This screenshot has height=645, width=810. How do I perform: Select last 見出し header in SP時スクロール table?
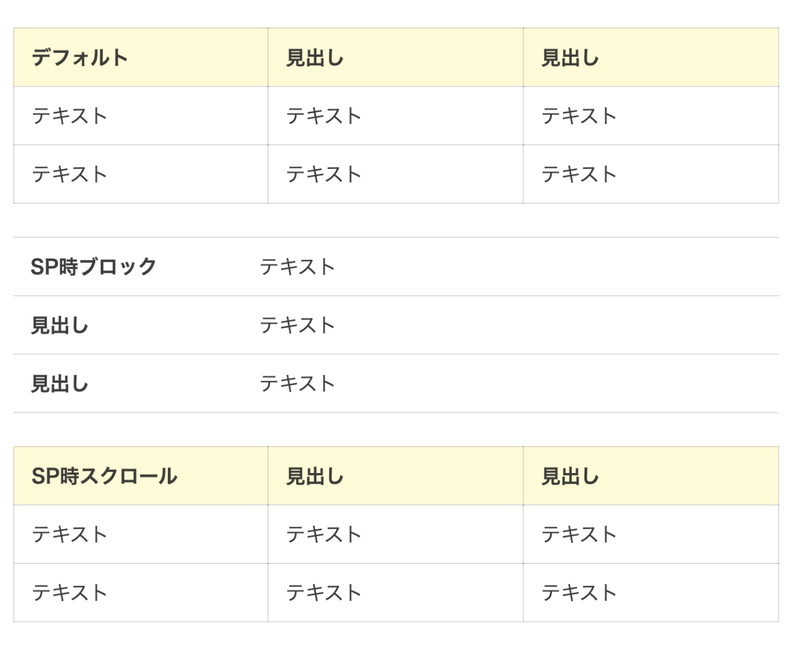pyautogui.click(x=570, y=476)
